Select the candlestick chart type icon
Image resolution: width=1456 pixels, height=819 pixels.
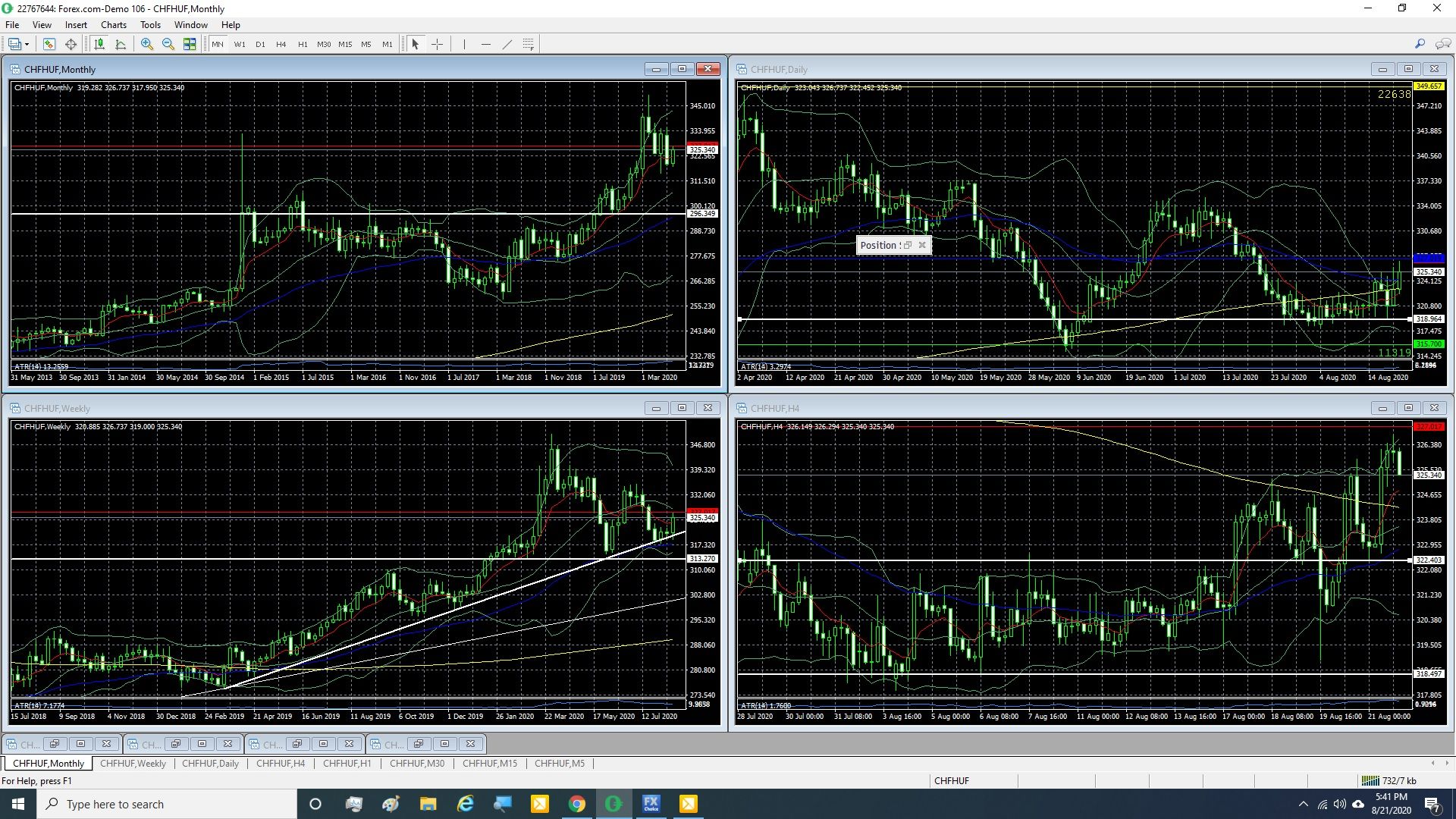(99, 44)
